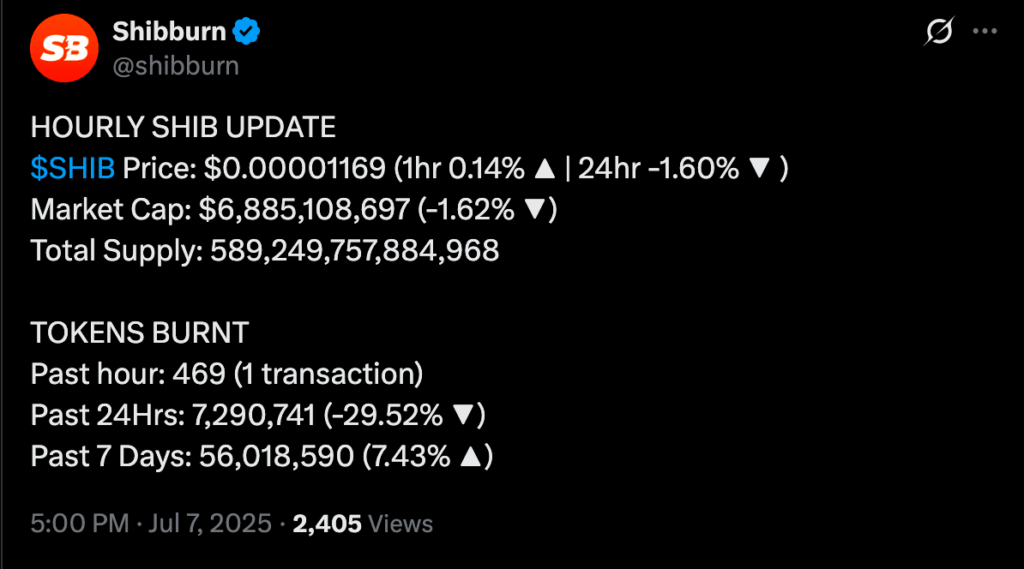Open the 2,405 Views count
This screenshot has width=1024, height=569.
pos(362,524)
